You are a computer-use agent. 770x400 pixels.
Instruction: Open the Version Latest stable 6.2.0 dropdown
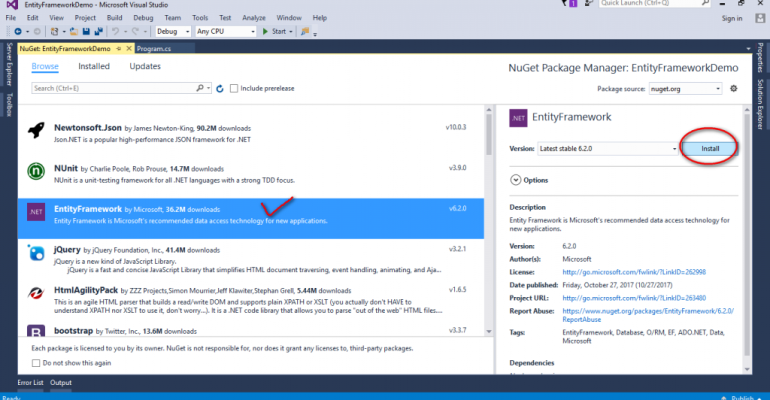[x=608, y=149]
